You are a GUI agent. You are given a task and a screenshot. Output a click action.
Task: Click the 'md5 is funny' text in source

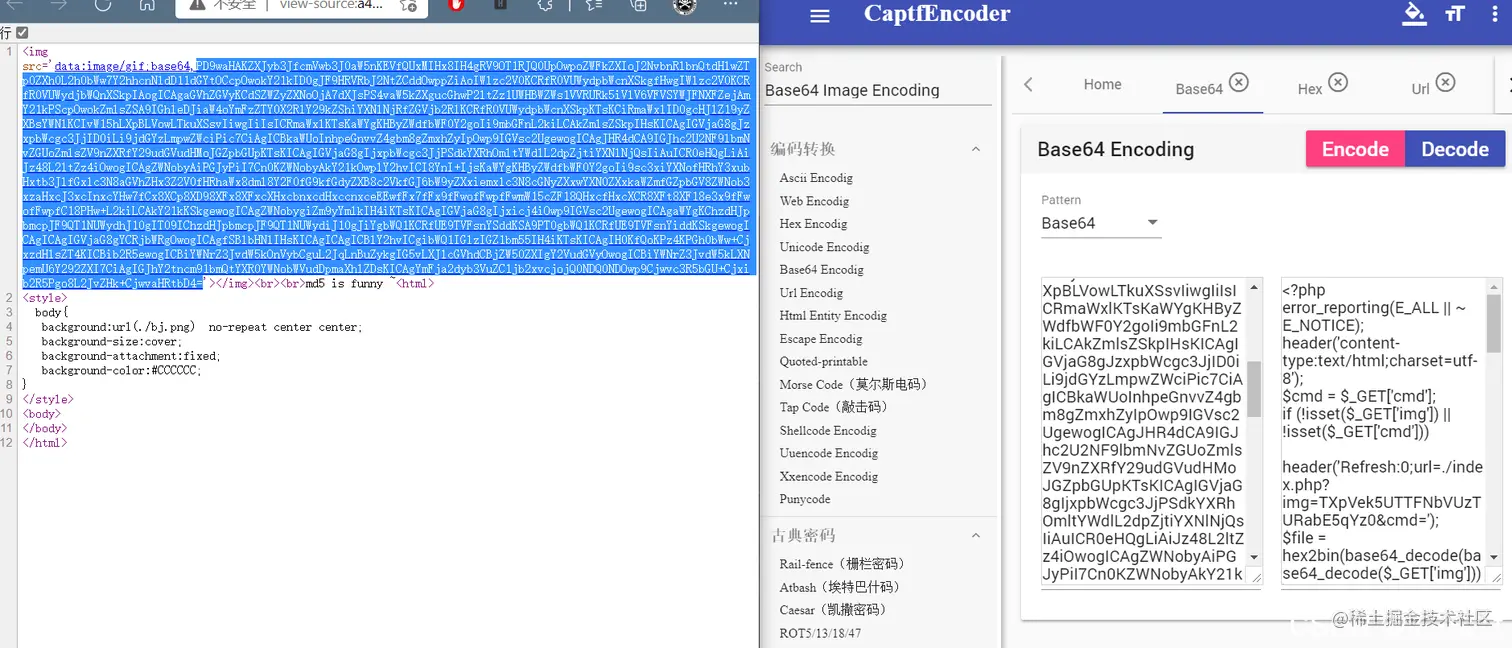(344, 284)
